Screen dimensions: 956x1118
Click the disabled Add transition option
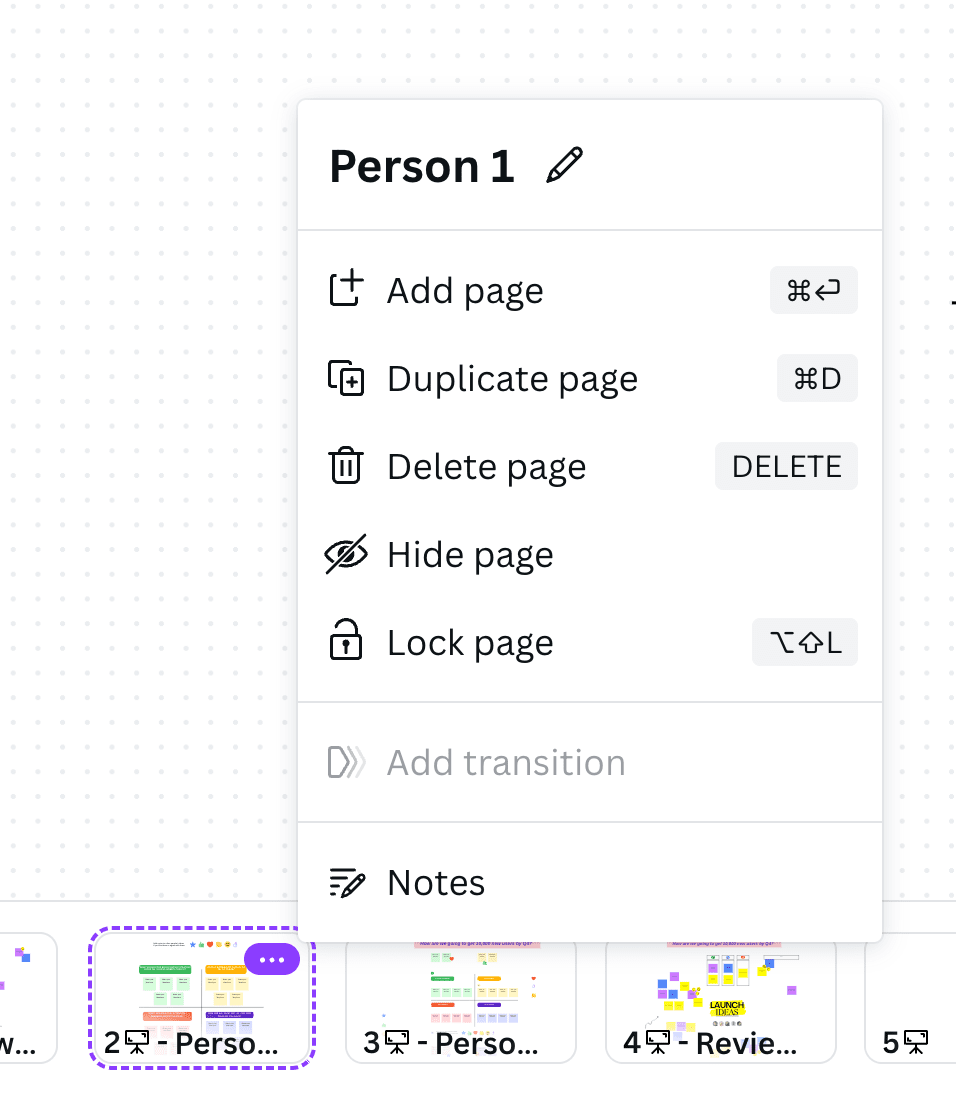pos(506,762)
